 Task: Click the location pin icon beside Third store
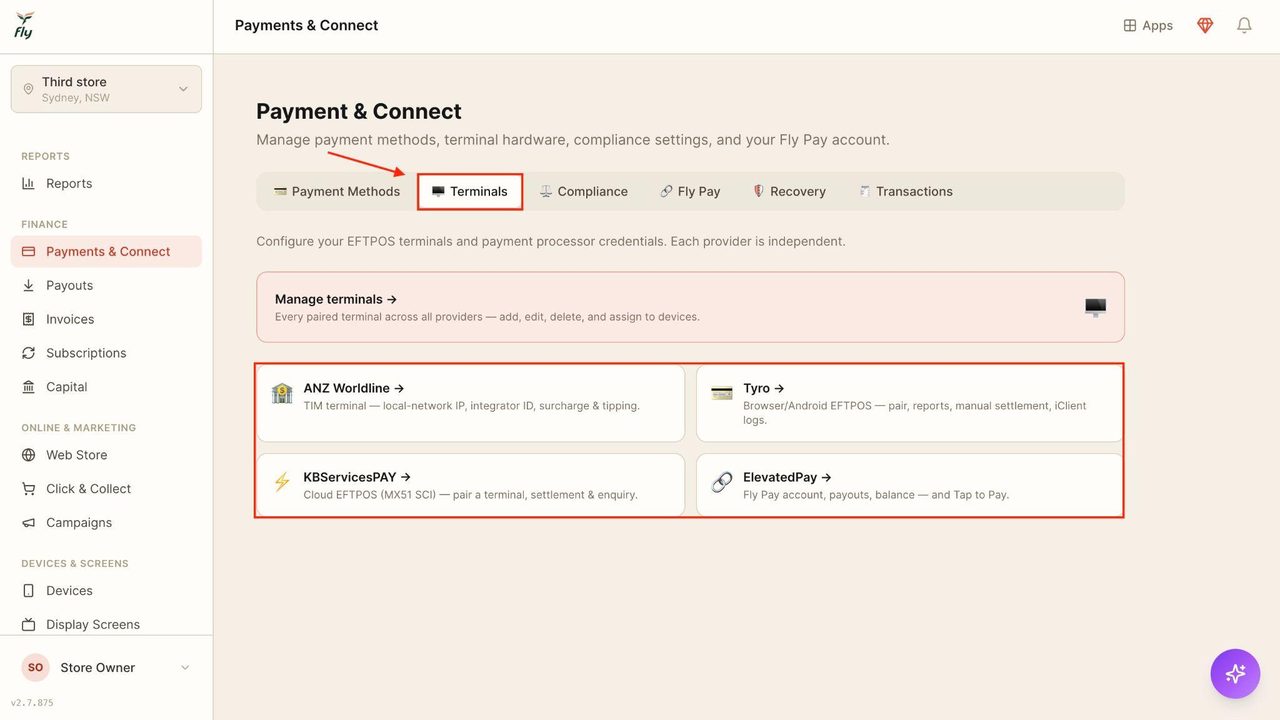coord(28,89)
